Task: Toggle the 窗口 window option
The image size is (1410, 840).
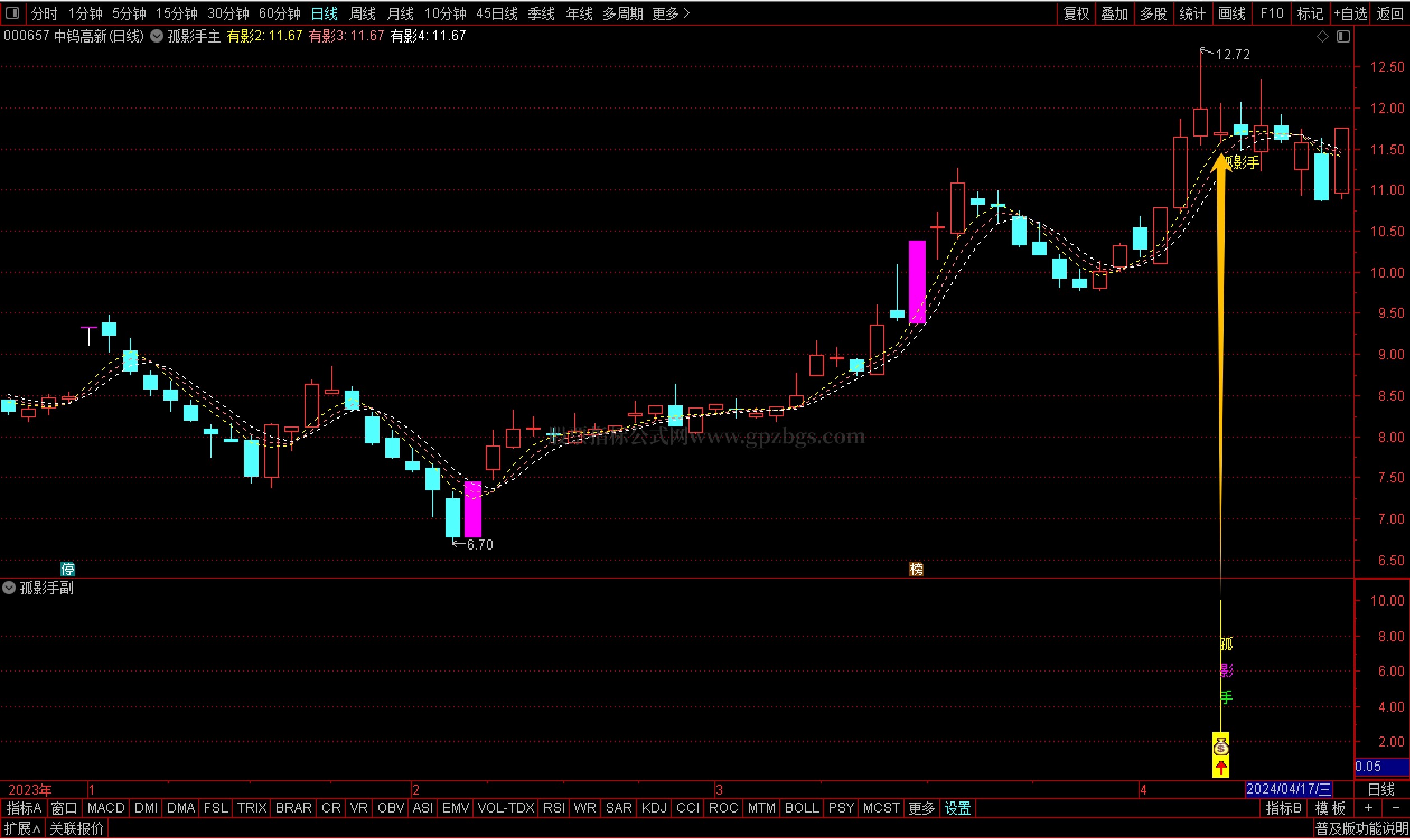Action: tap(64, 808)
